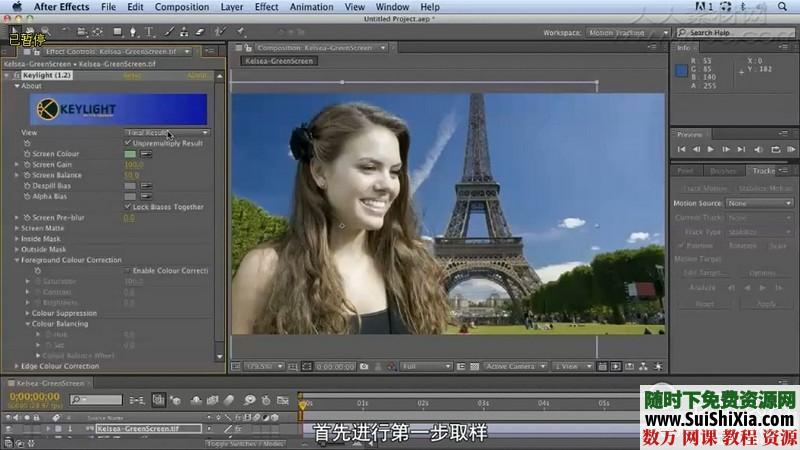The image size is (800, 450).
Task: Open the Composition menu
Action: click(181, 7)
